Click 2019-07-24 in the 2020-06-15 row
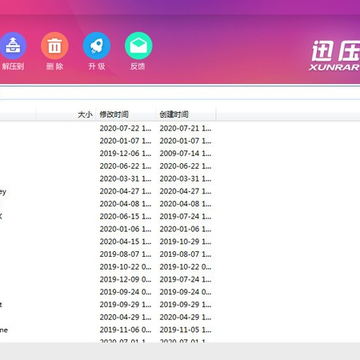Screen dimensions: 360x360 point(185,217)
